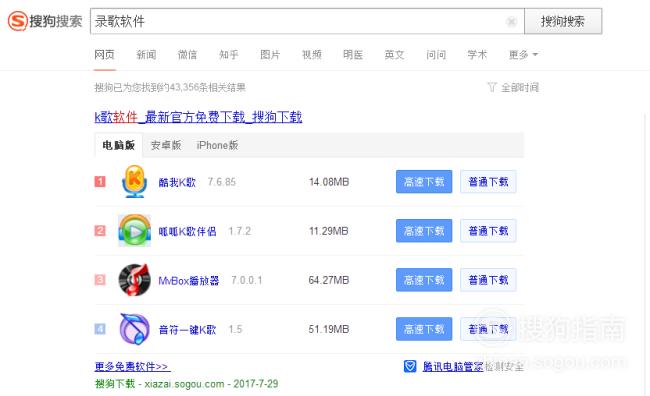650x396 pixels.
Task: Click 普通下载 for 呱呱K歌伴侣
Action: (x=488, y=231)
